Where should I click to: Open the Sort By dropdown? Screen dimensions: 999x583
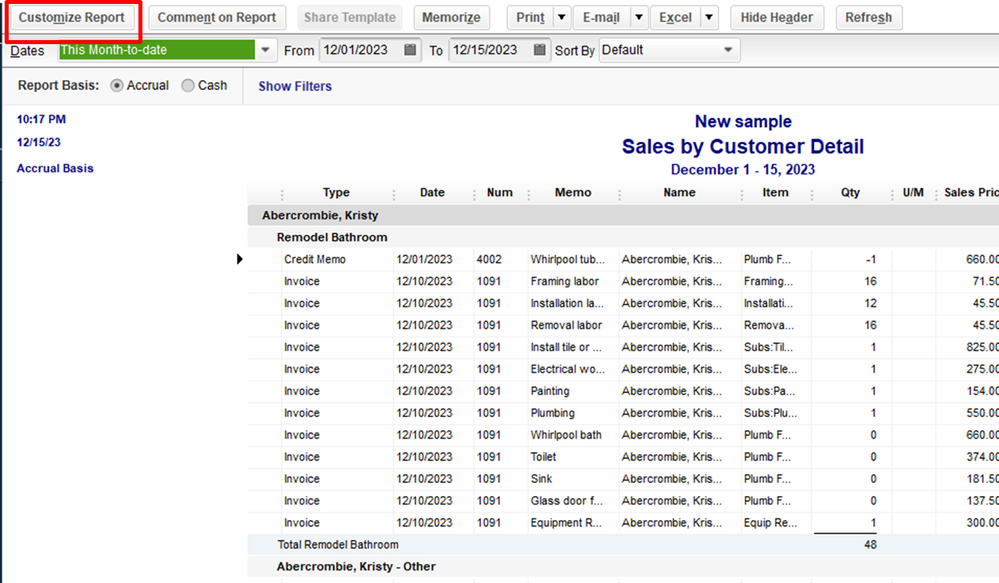click(x=730, y=50)
